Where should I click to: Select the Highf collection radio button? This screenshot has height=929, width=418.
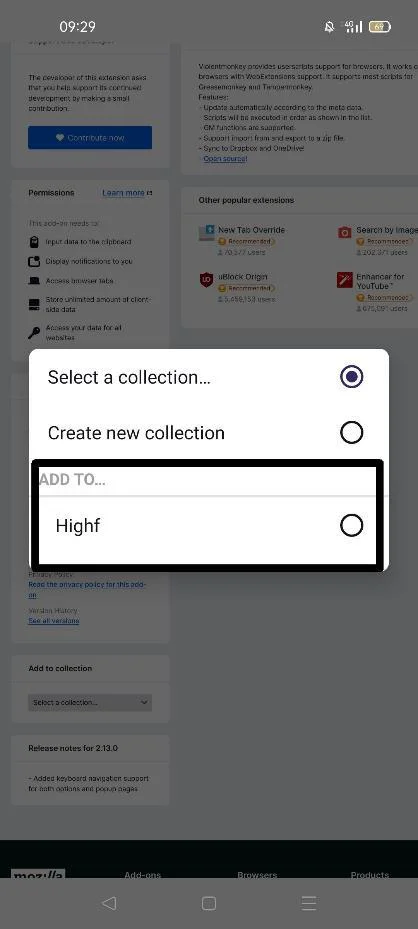[x=351, y=526]
